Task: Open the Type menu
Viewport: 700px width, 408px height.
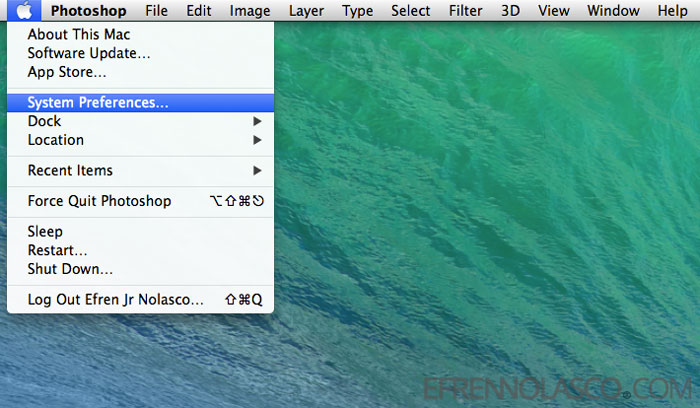Action: [357, 10]
